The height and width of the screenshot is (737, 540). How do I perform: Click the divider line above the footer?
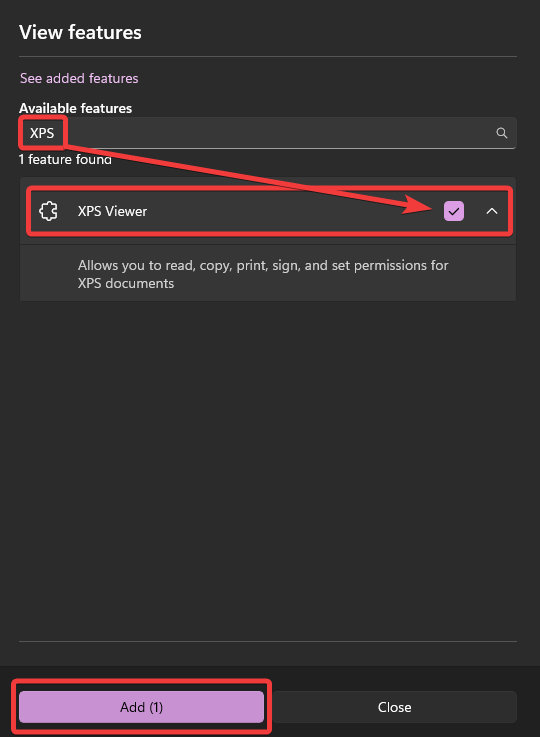(268, 641)
